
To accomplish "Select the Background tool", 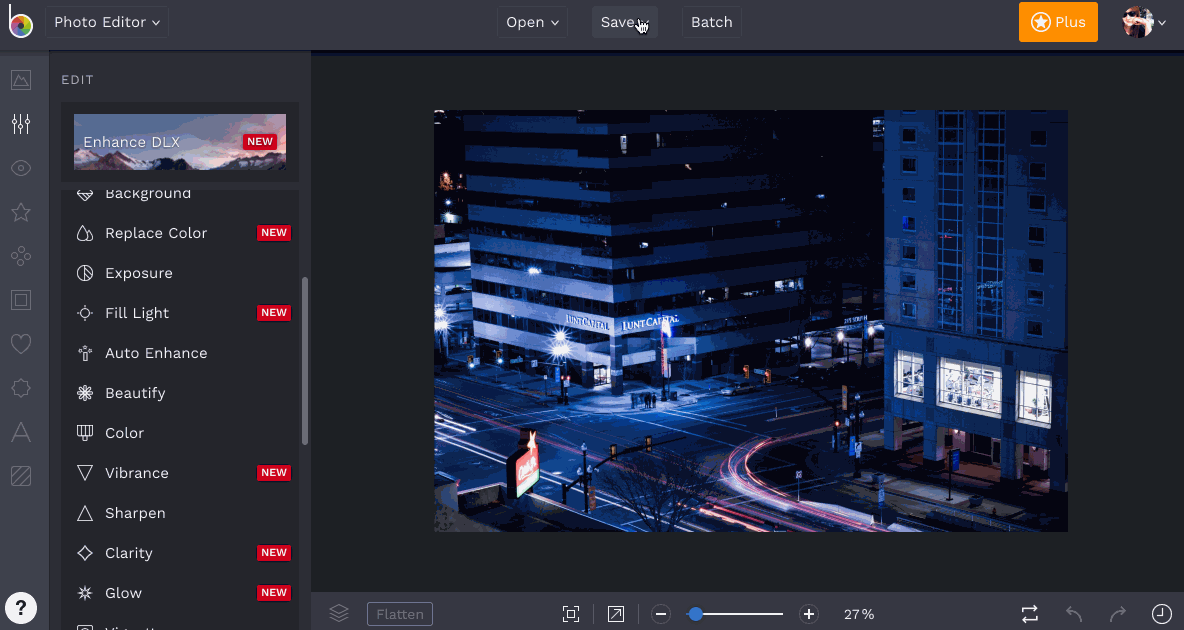I will coord(180,193).
